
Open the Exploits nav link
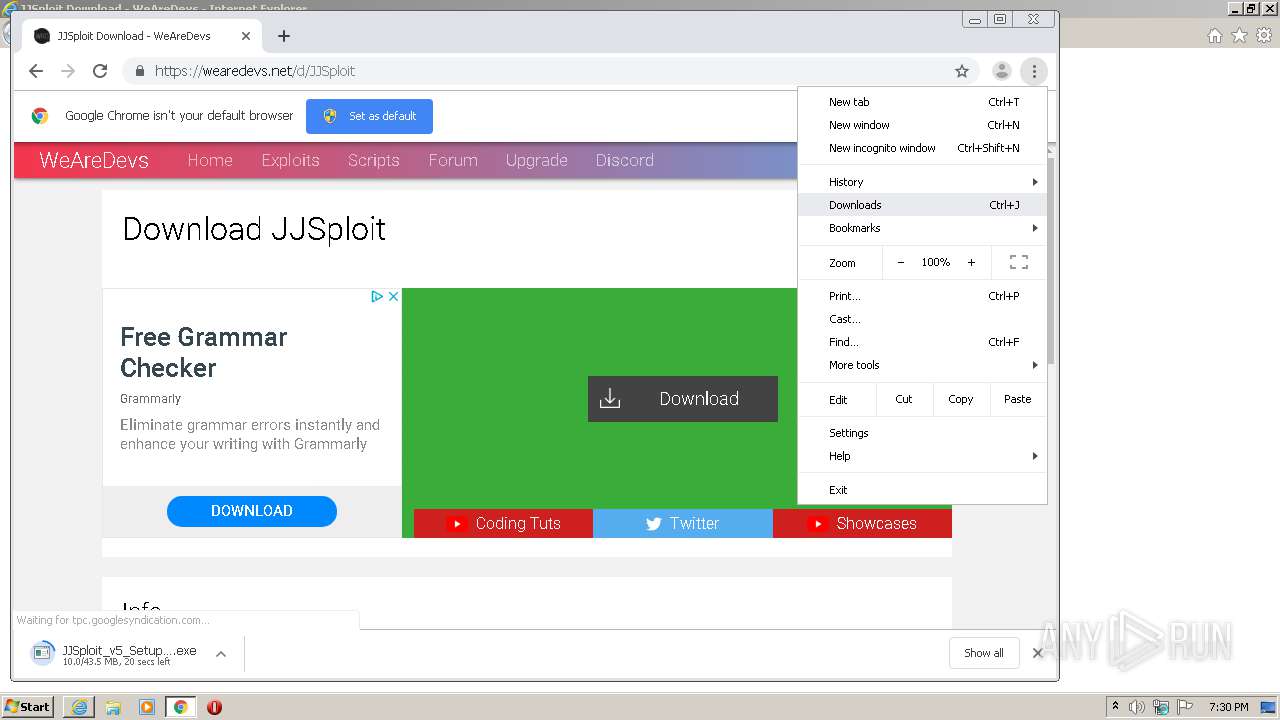pyautogui.click(x=290, y=160)
